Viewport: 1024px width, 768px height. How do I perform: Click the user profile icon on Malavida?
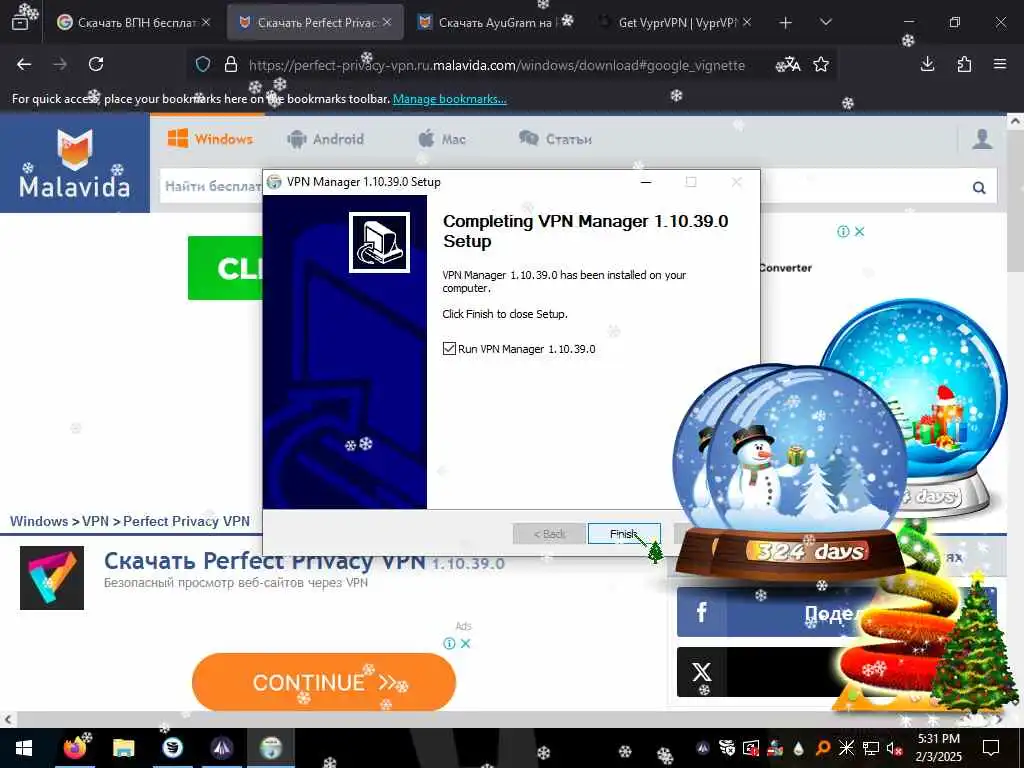coord(982,139)
